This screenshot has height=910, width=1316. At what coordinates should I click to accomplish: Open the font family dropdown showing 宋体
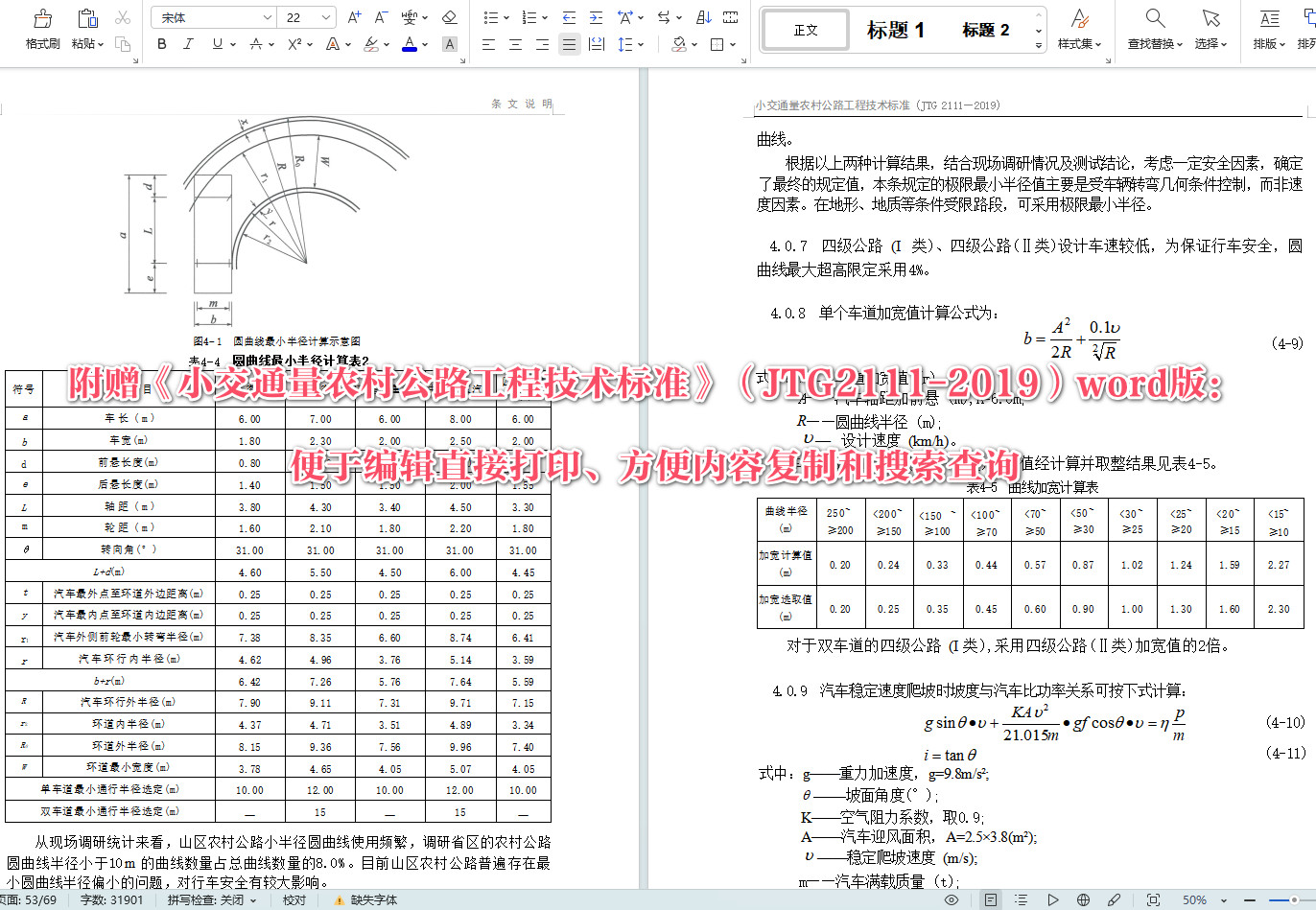click(x=213, y=16)
